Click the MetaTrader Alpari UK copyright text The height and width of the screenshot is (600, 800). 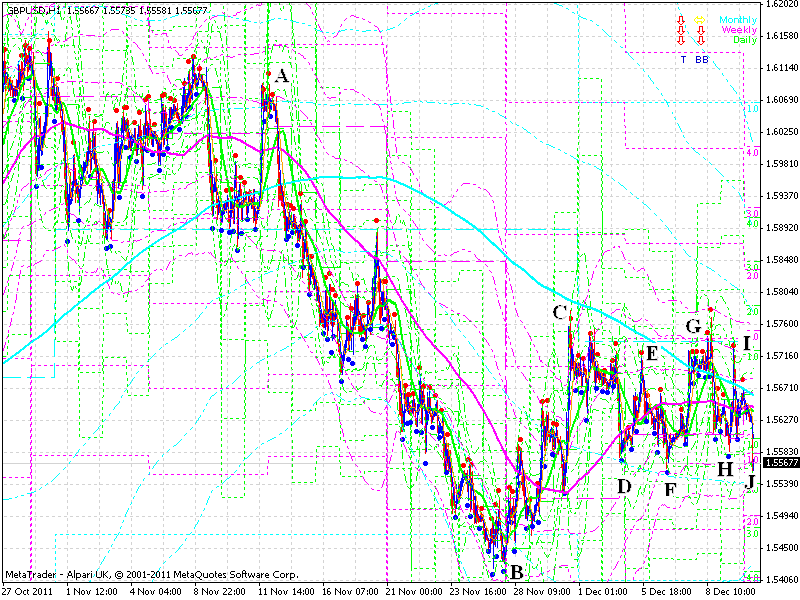(152, 575)
